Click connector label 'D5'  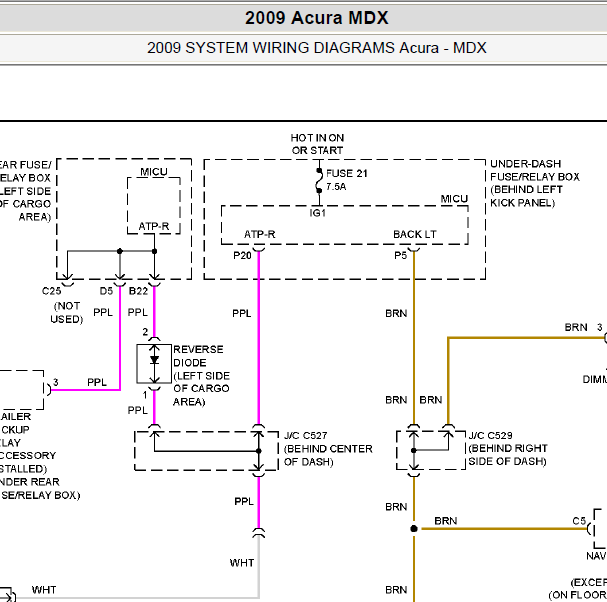point(106,291)
